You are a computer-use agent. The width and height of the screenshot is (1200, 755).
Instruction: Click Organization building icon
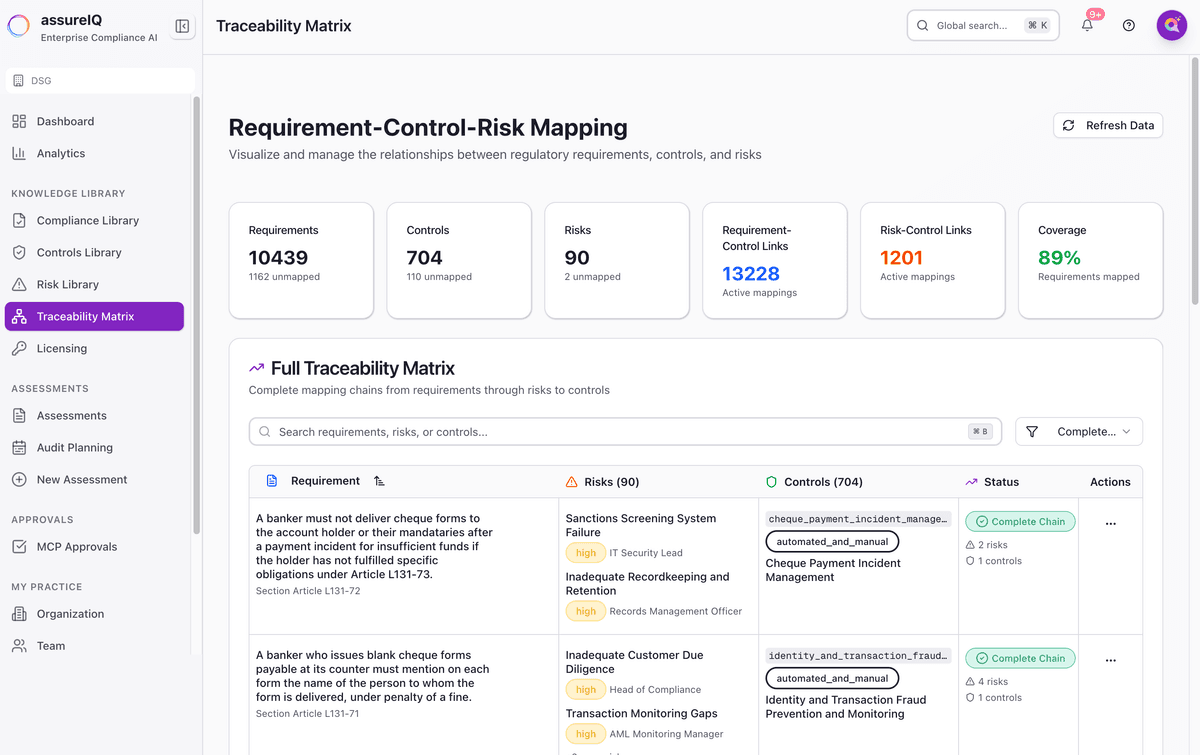(19, 613)
